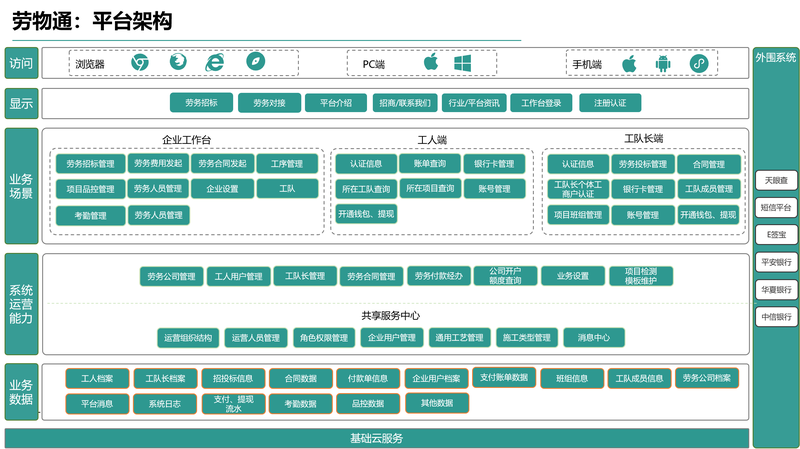The width and height of the screenshot is (800, 449).
Task: Click the 项目班组管理 box
Action: click(x=578, y=215)
